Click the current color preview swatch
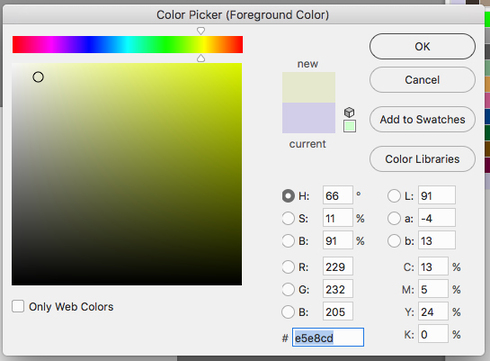This screenshot has height=361, width=490. (309, 118)
